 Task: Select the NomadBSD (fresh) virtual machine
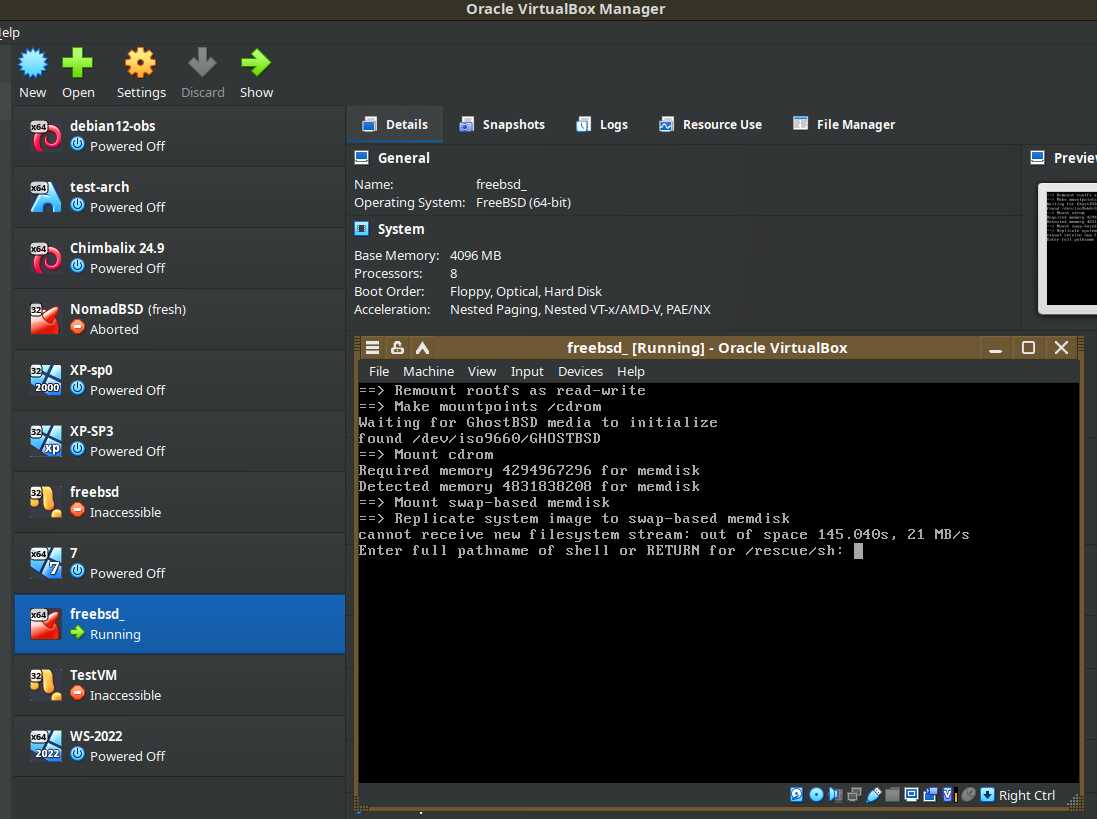180,318
